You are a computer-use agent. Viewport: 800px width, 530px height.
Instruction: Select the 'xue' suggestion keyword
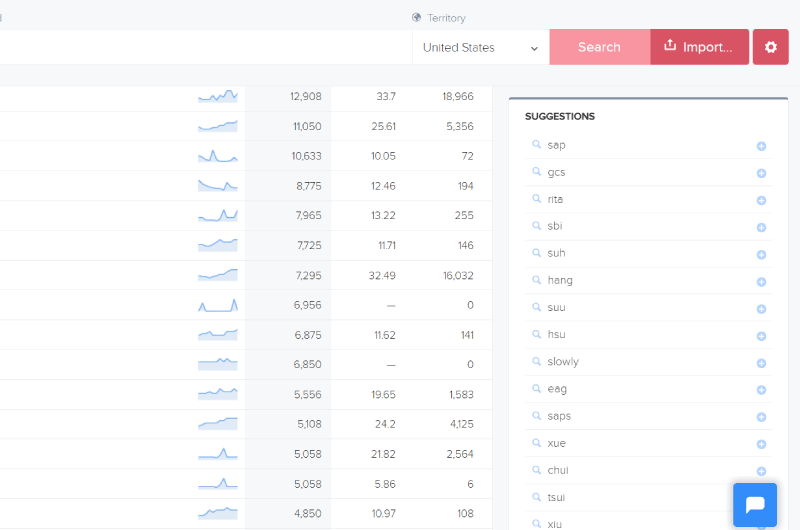[556, 443]
